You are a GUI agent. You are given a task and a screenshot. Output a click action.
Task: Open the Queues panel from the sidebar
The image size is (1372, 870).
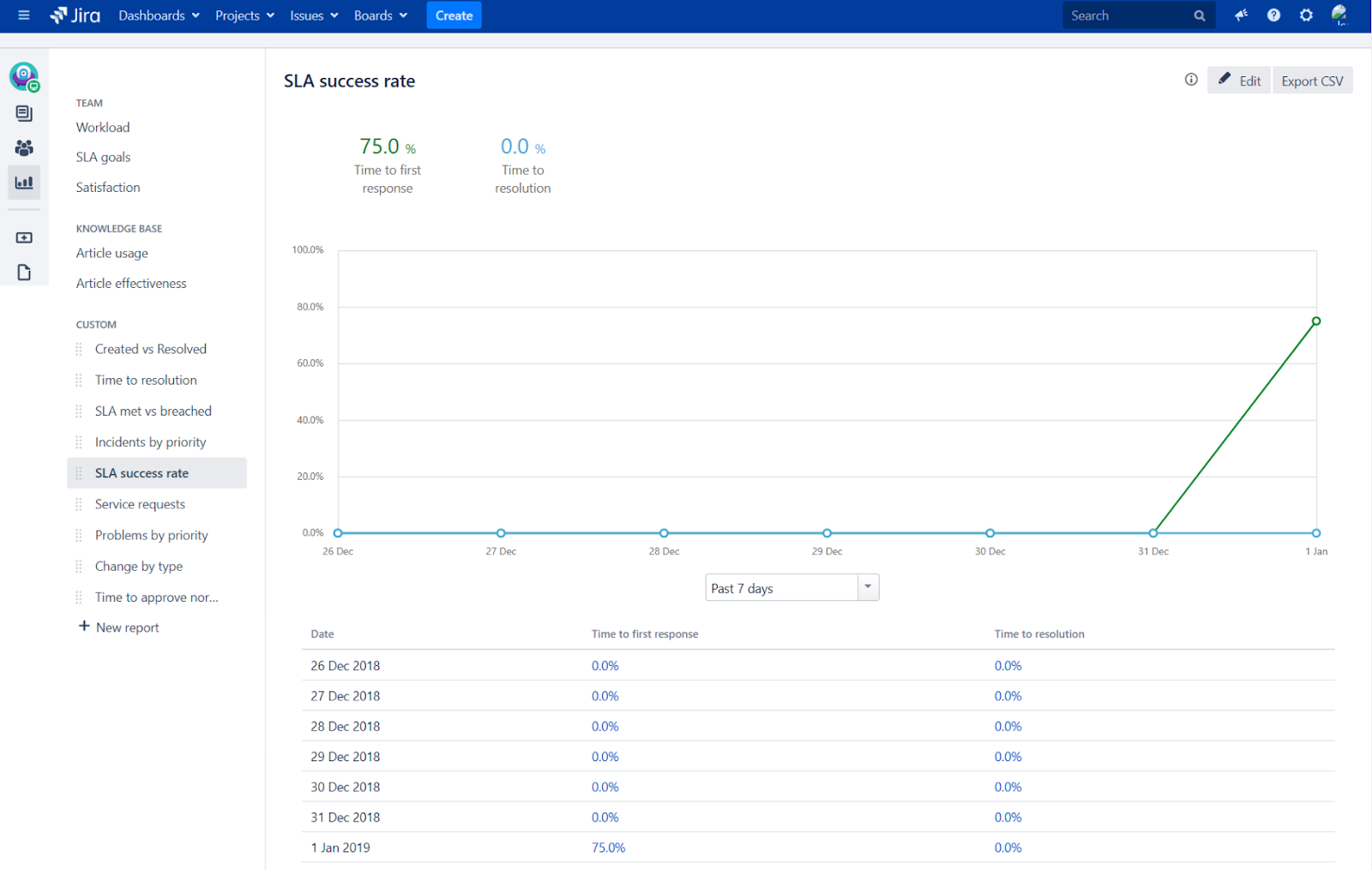point(24,112)
